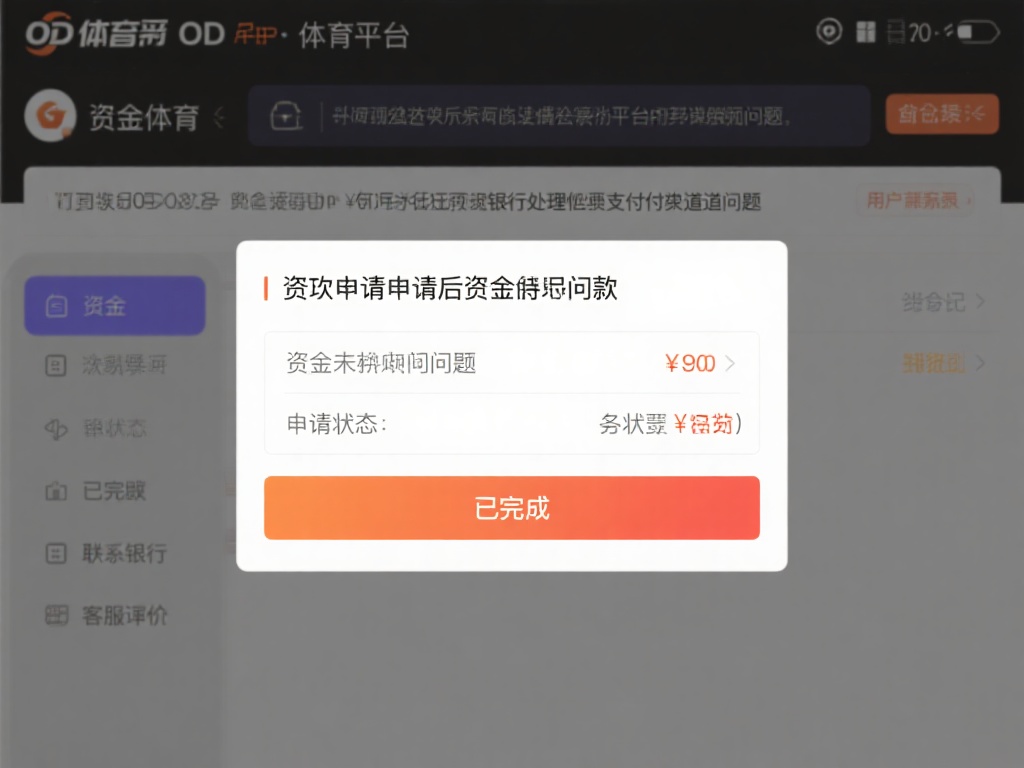This screenshot has width=1024, height=768.
Task: Switch to the 资金 sidebar tab
Action: [114, 305]
